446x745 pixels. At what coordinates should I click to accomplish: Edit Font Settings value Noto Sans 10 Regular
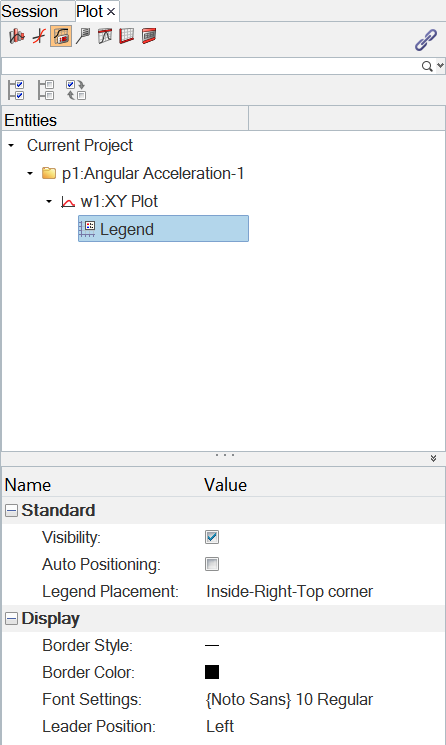[x=289, y=699]
